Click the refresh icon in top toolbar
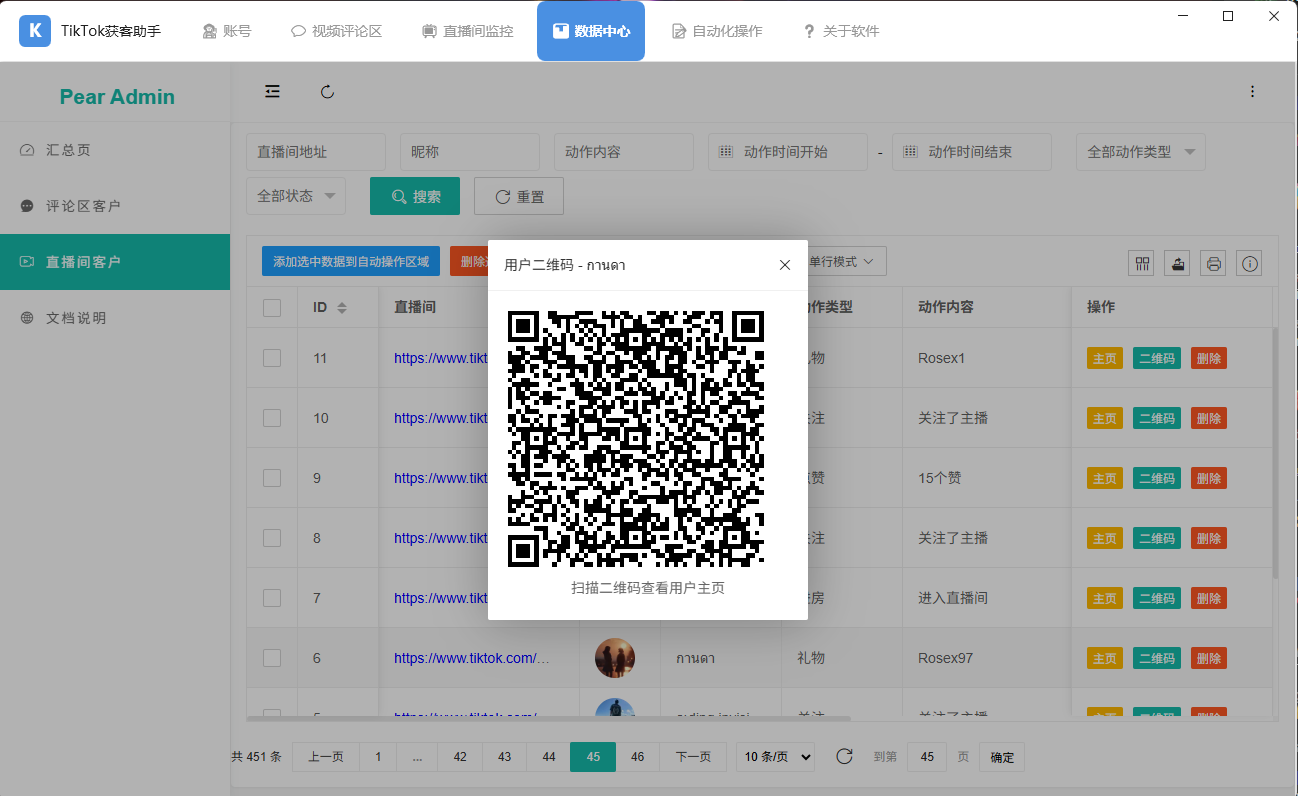1298x796 pixels. [x=327, y=92]
